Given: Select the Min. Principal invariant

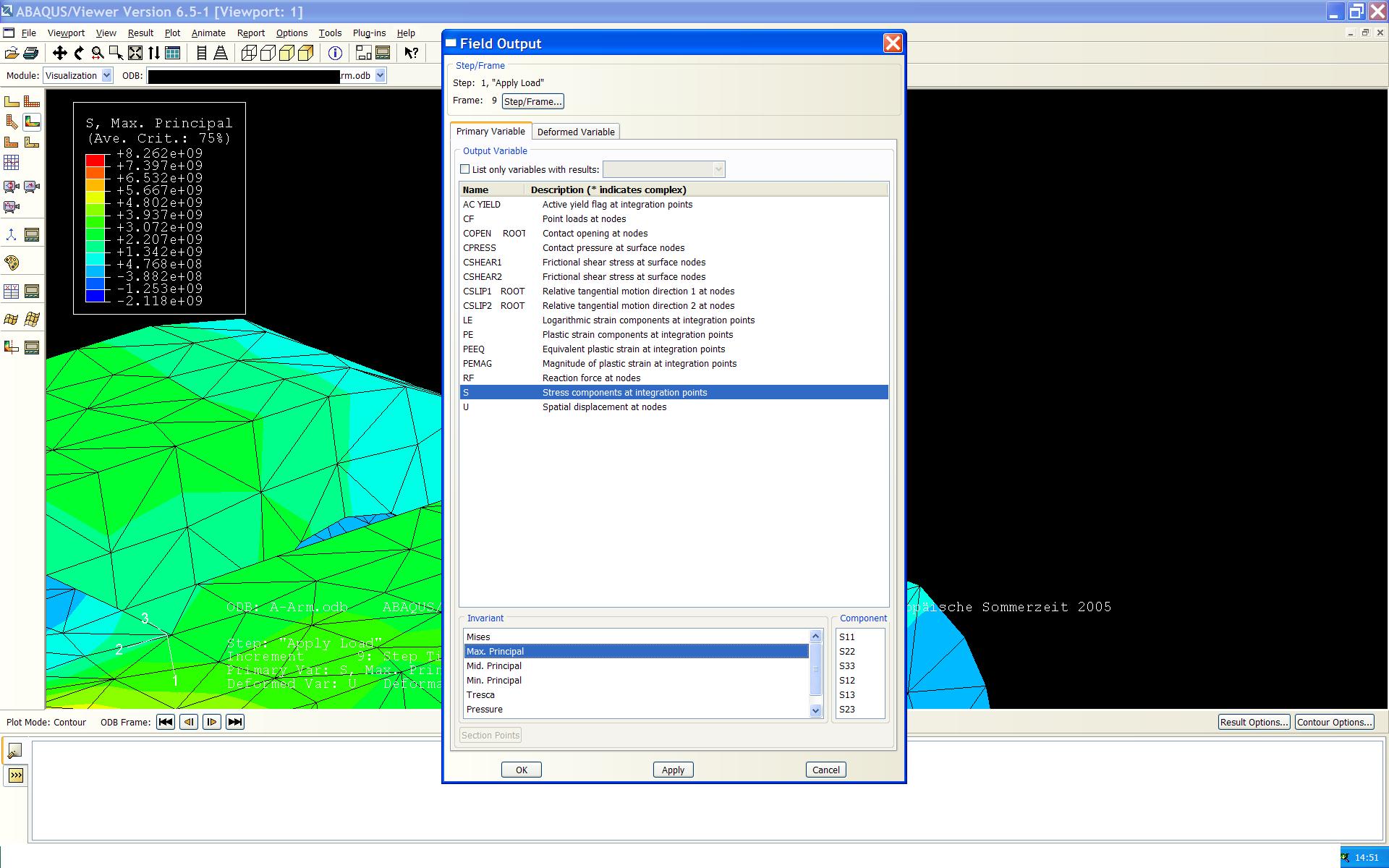Looking at the screenshot, I should tap(636, 680).
